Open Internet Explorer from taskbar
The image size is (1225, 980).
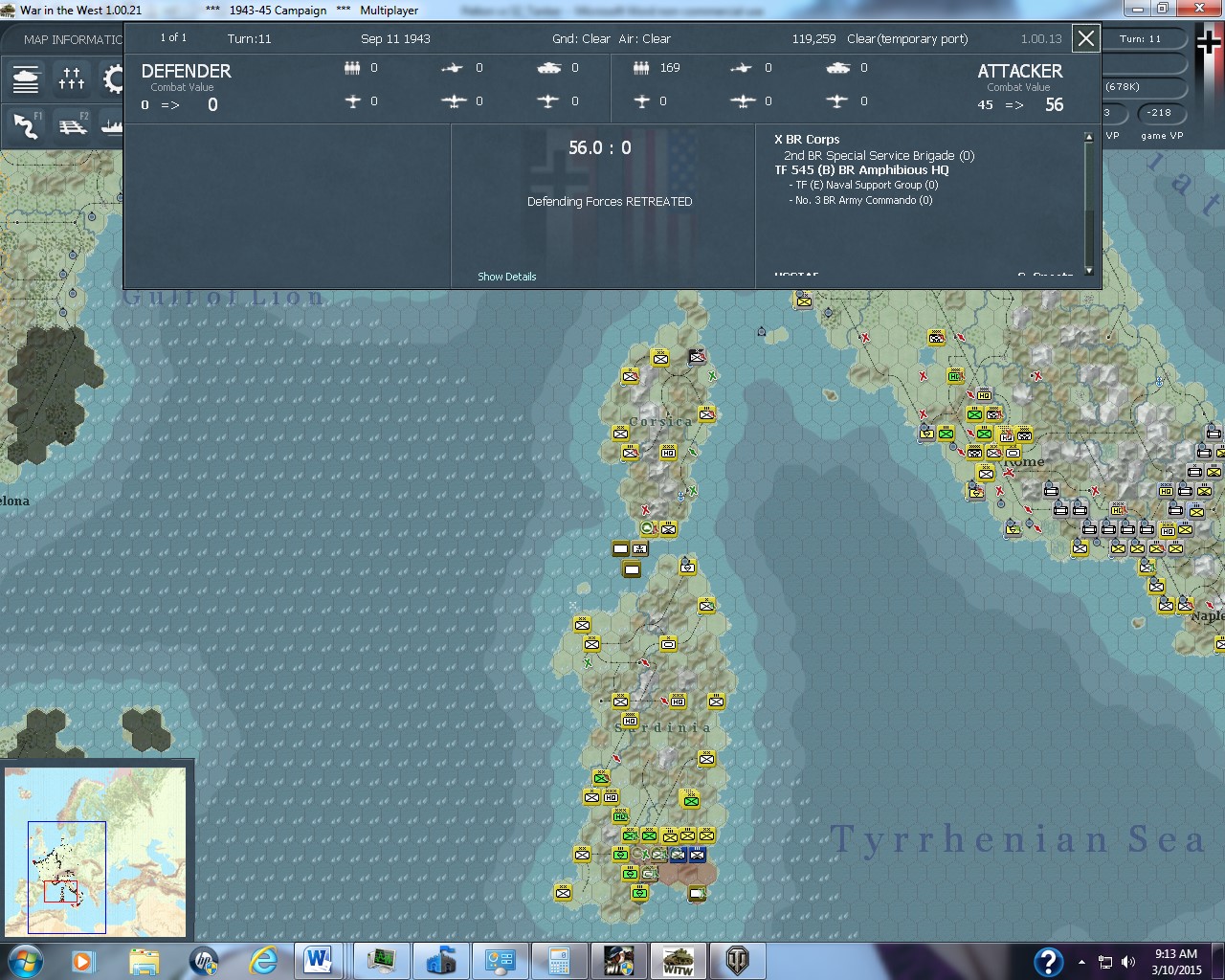point(263,960)
